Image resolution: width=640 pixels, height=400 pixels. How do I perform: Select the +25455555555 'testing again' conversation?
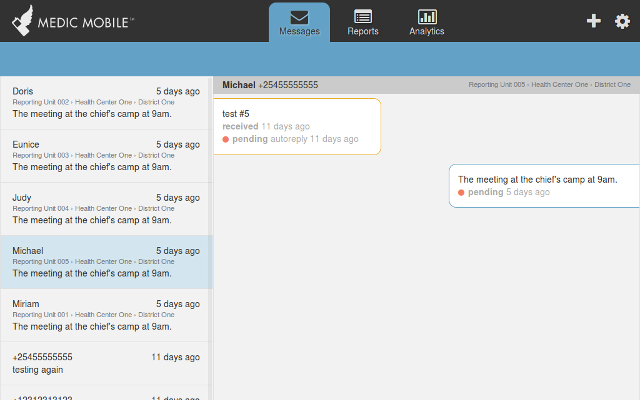pyautogui.click(x=106, y=363)
